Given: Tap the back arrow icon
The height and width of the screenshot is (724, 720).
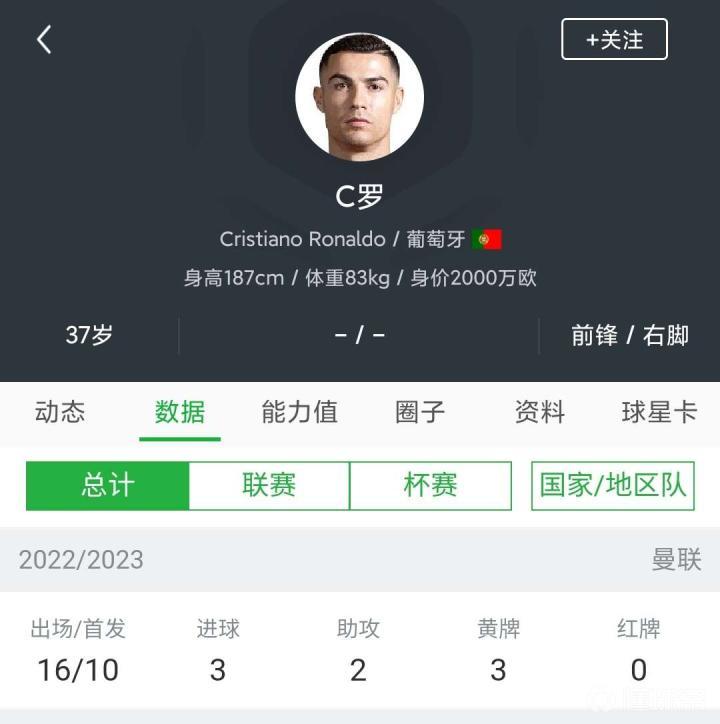Looking at the screenshot, I should pyautogui.click(x=44, y=40).
